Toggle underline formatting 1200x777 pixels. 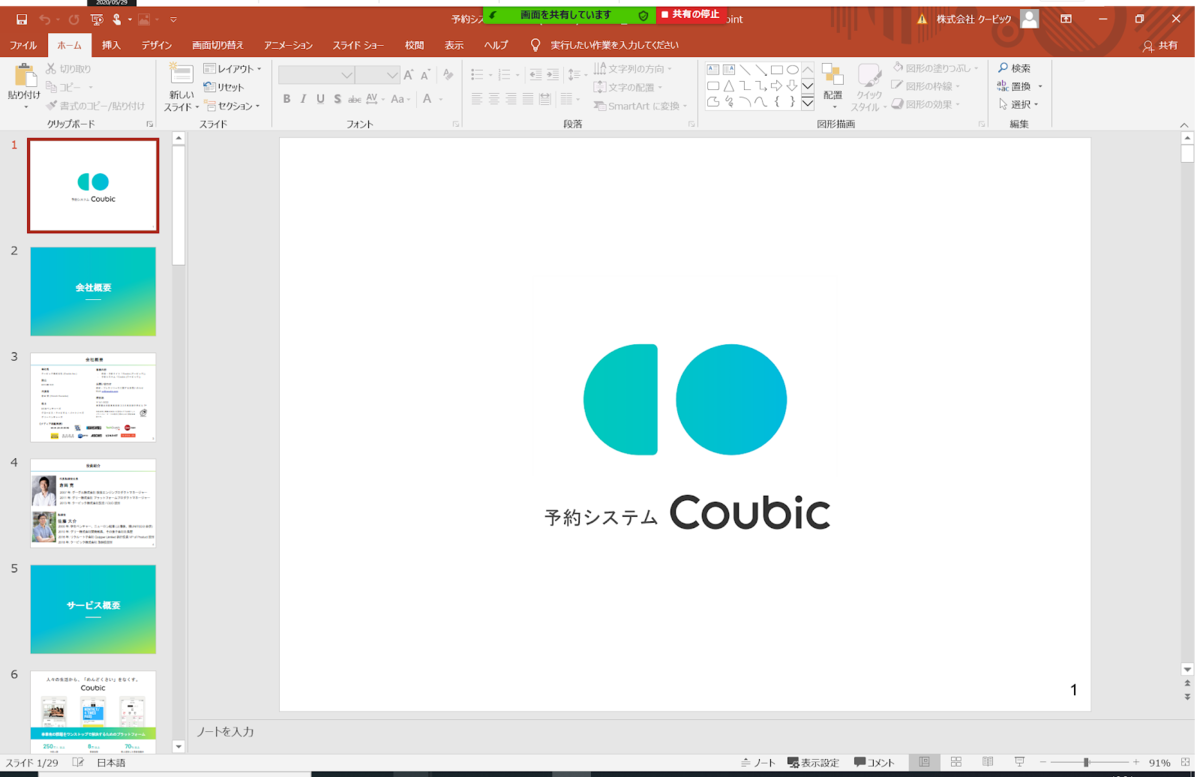coord(320,99)
